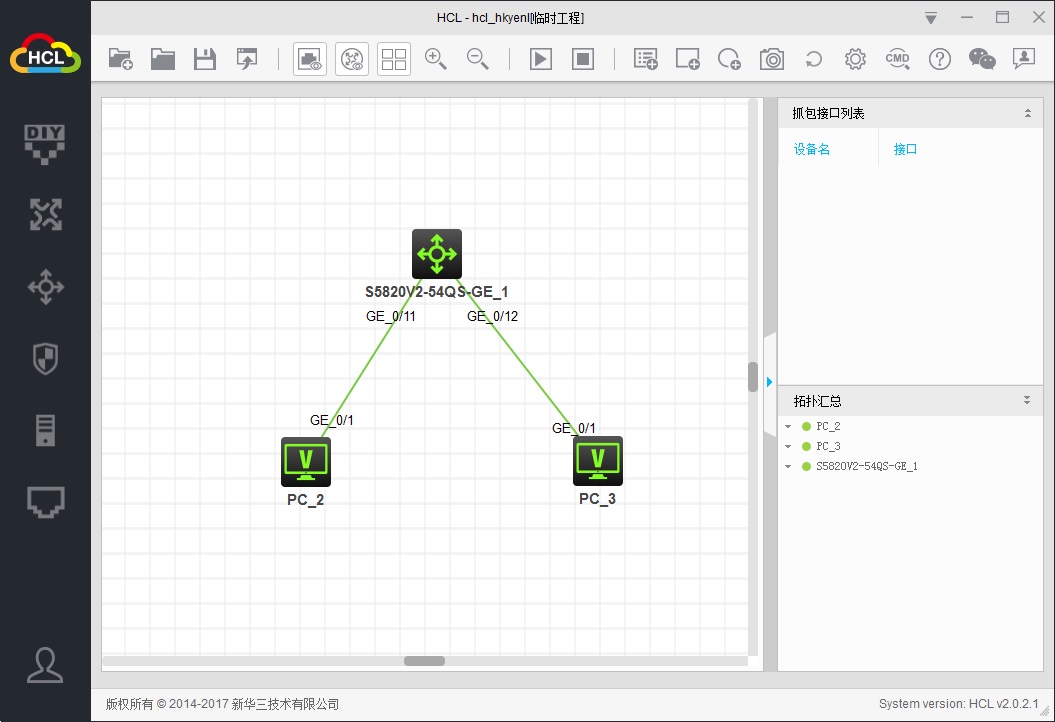Select the PC_2 device on canvas
This screenshot has width=1055, height=722.
click(x=305, y=462)
